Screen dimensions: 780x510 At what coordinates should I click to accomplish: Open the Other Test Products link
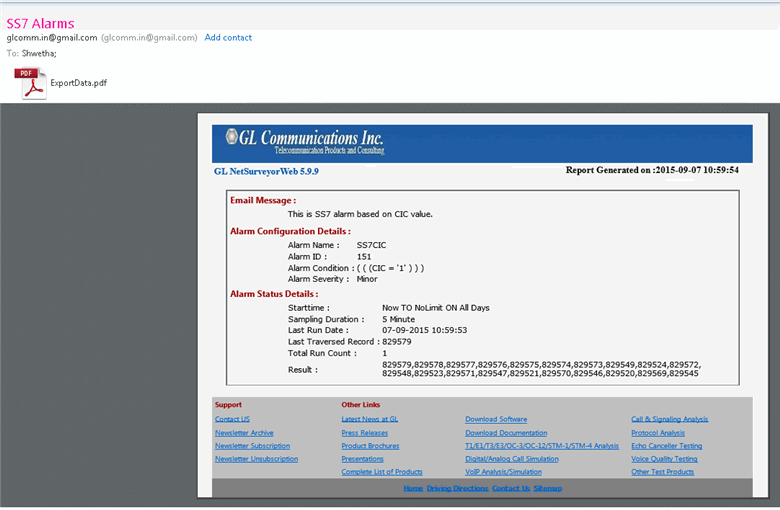[663, 472]
